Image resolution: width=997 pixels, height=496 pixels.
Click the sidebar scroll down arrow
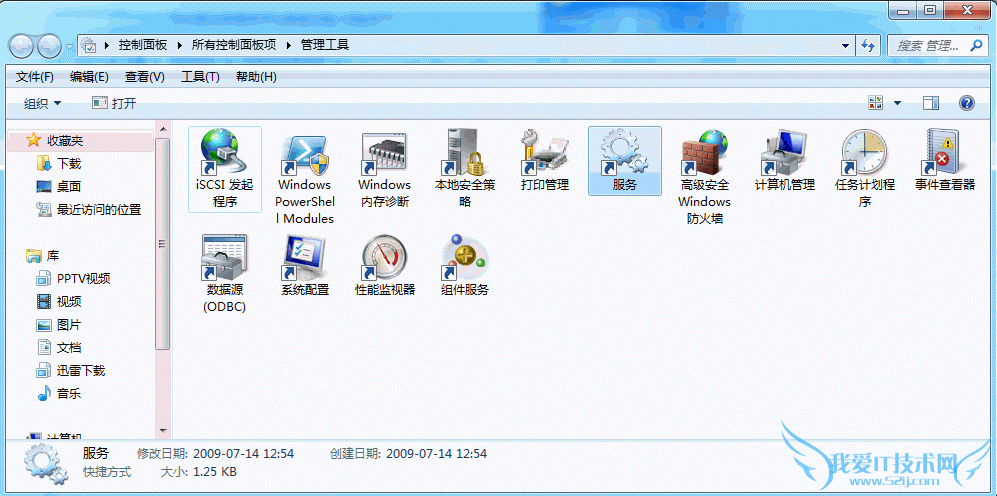162,430
